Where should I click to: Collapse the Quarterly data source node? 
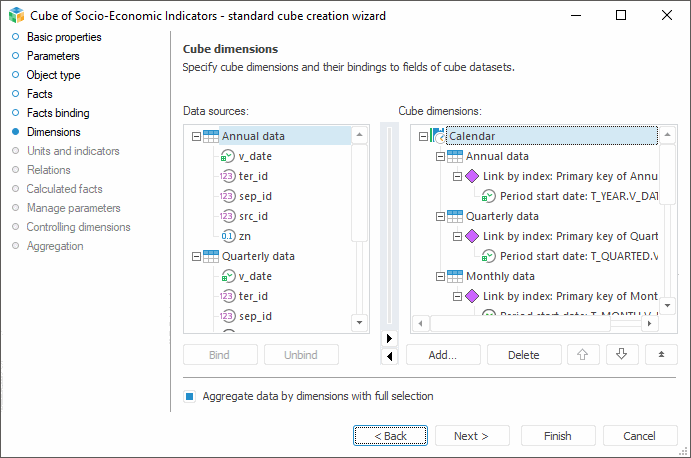(196, 256)
